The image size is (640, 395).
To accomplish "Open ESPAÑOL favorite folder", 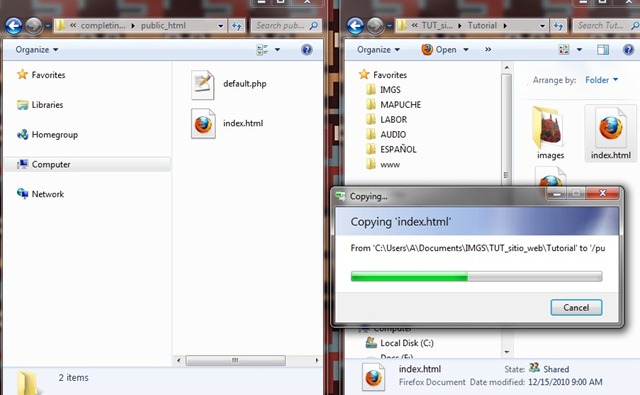I will [391, 149].
